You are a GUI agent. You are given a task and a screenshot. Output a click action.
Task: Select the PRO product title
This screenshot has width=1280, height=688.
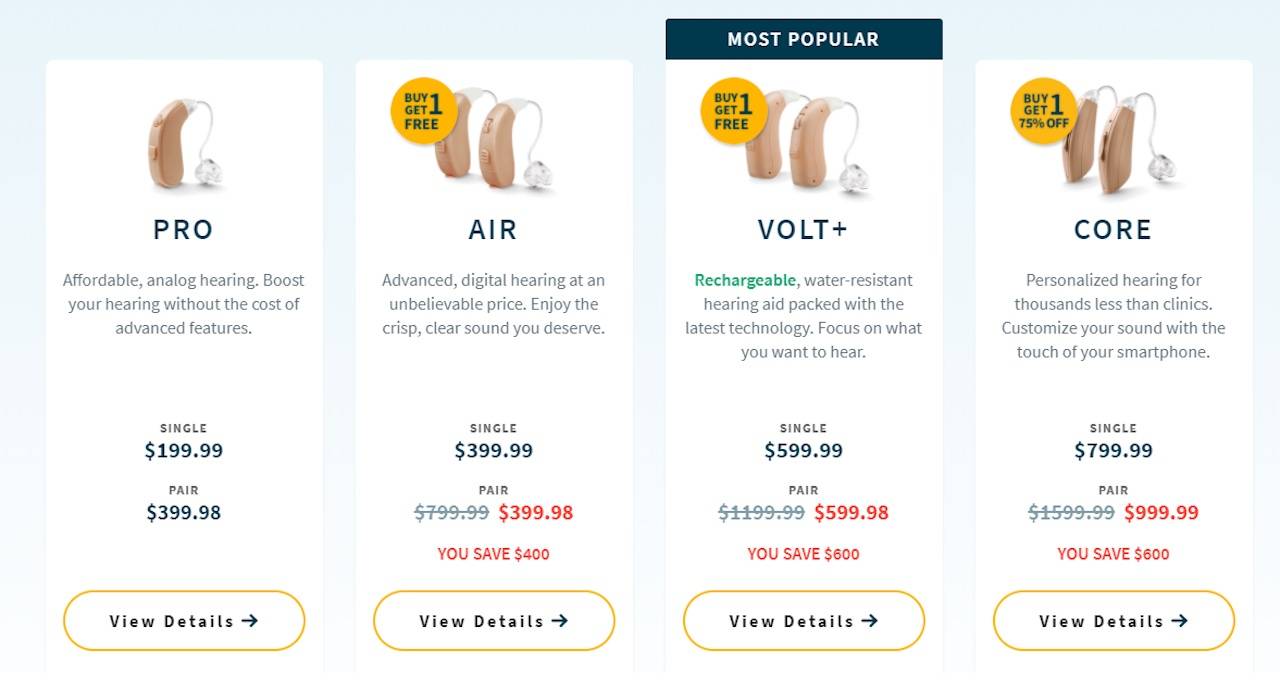[x=184, y=230]
